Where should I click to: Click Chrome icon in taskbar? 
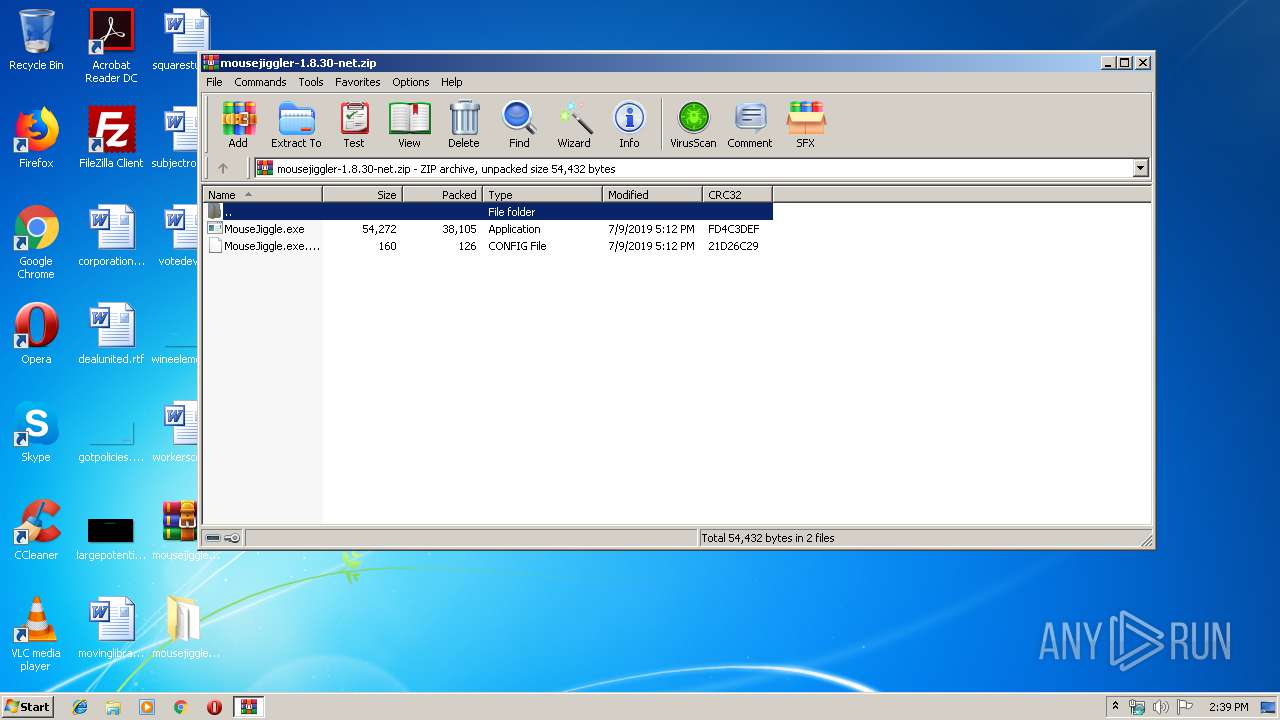181,707
